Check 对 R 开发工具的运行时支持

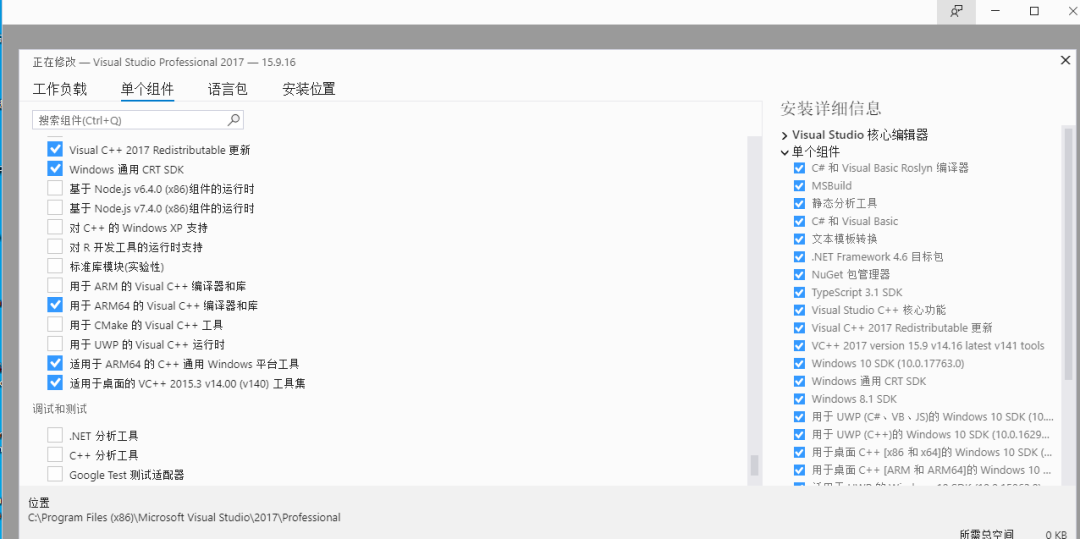(x=55, y=246)
